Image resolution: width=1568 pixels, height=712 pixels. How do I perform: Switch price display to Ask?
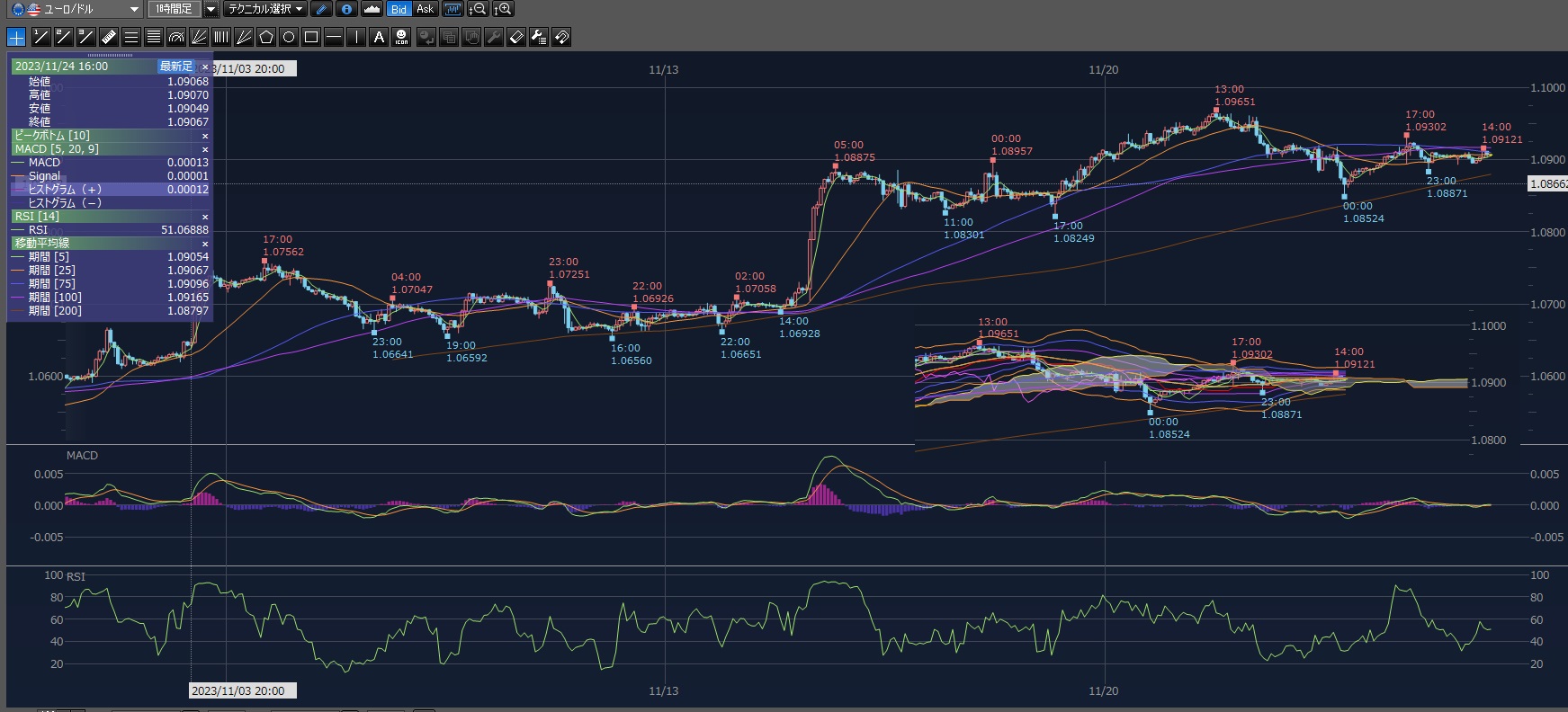coord(425,9)
